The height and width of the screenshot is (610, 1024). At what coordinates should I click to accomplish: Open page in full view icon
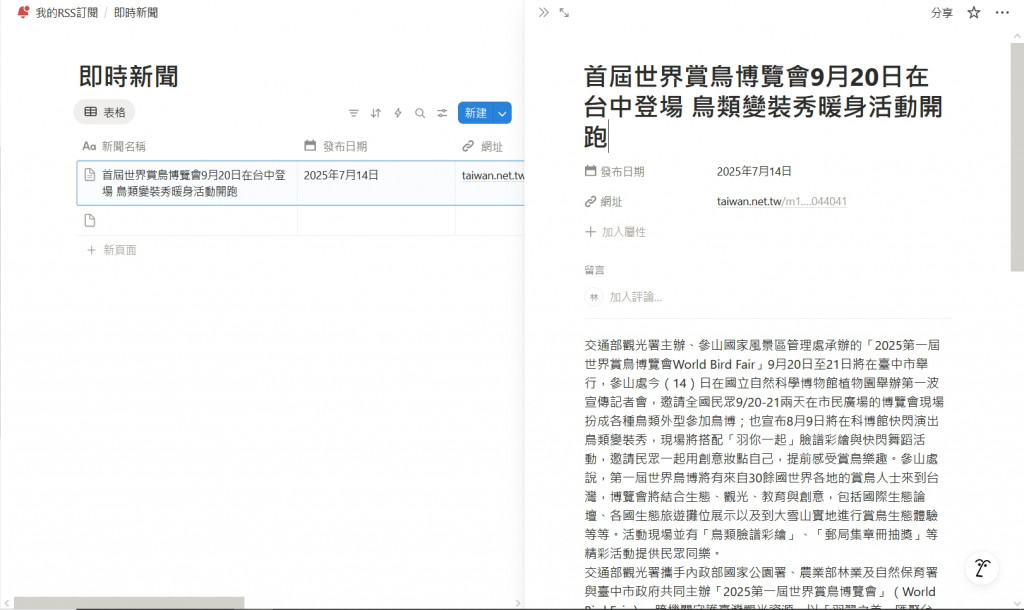(564, 12)
